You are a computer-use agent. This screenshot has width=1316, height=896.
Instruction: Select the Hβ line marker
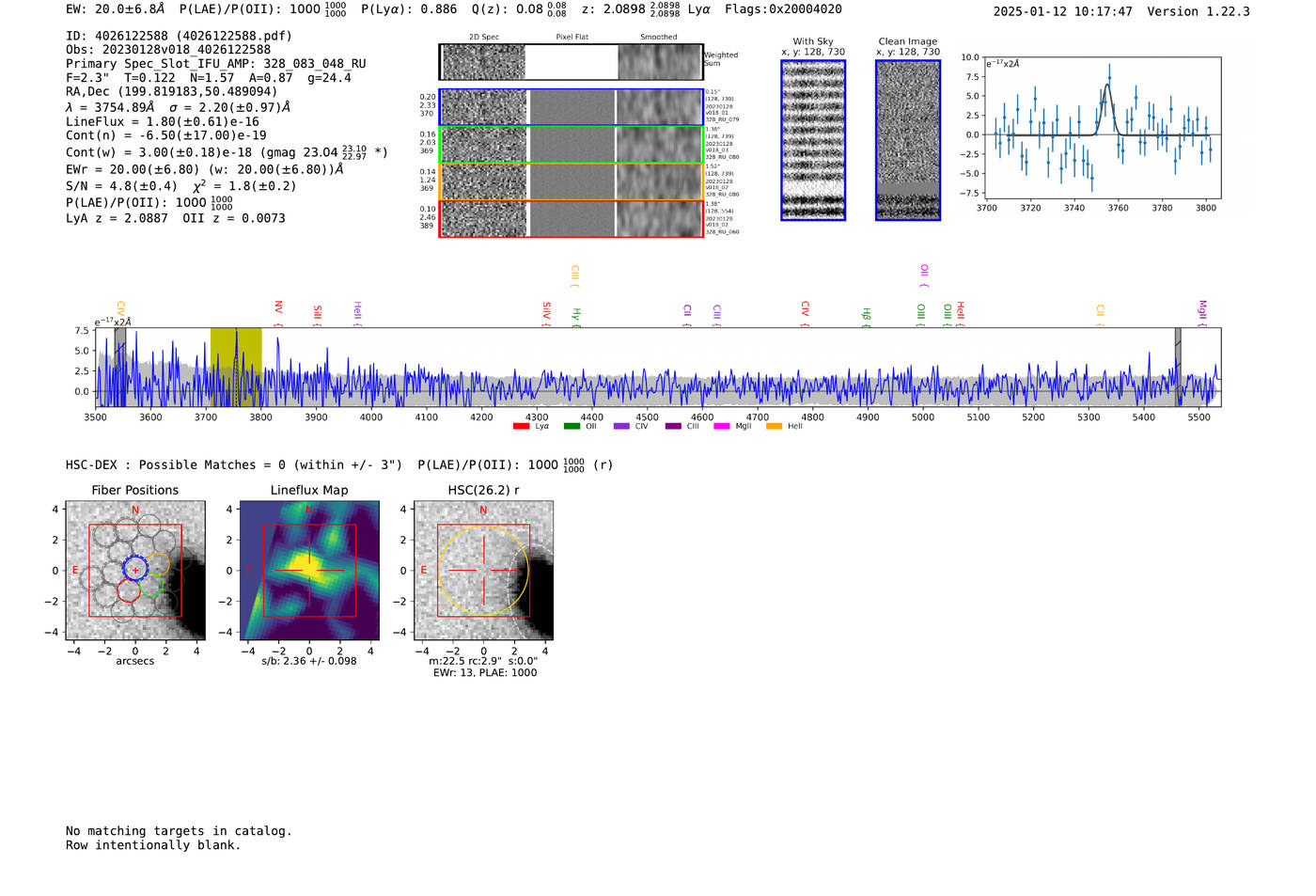coord(867,318)
